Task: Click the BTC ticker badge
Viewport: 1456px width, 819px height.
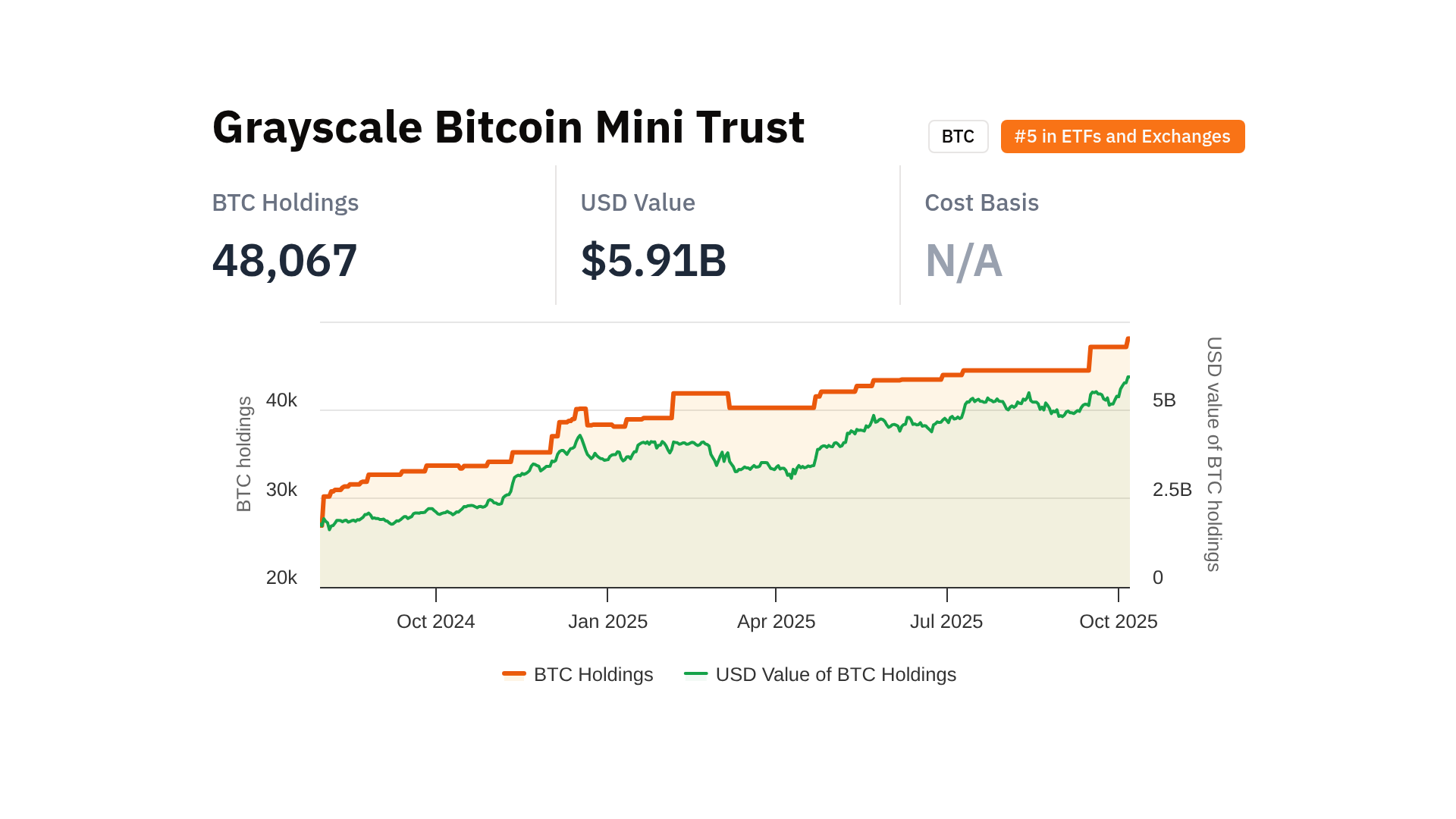Action: (x=958, y=136)
